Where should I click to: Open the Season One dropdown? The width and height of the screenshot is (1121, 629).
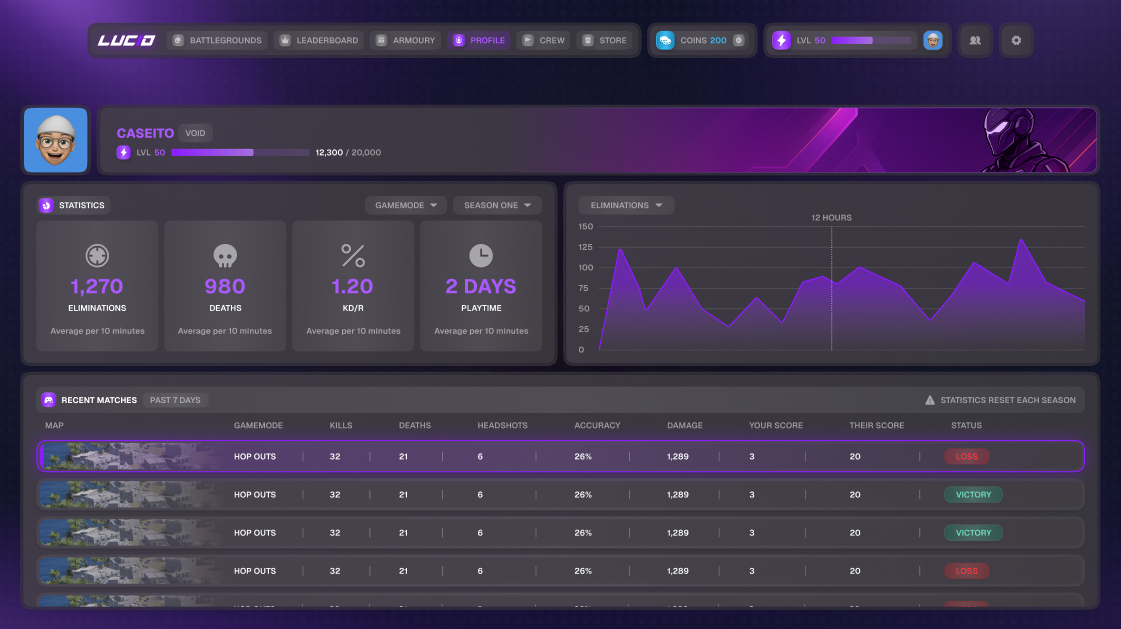496,205
